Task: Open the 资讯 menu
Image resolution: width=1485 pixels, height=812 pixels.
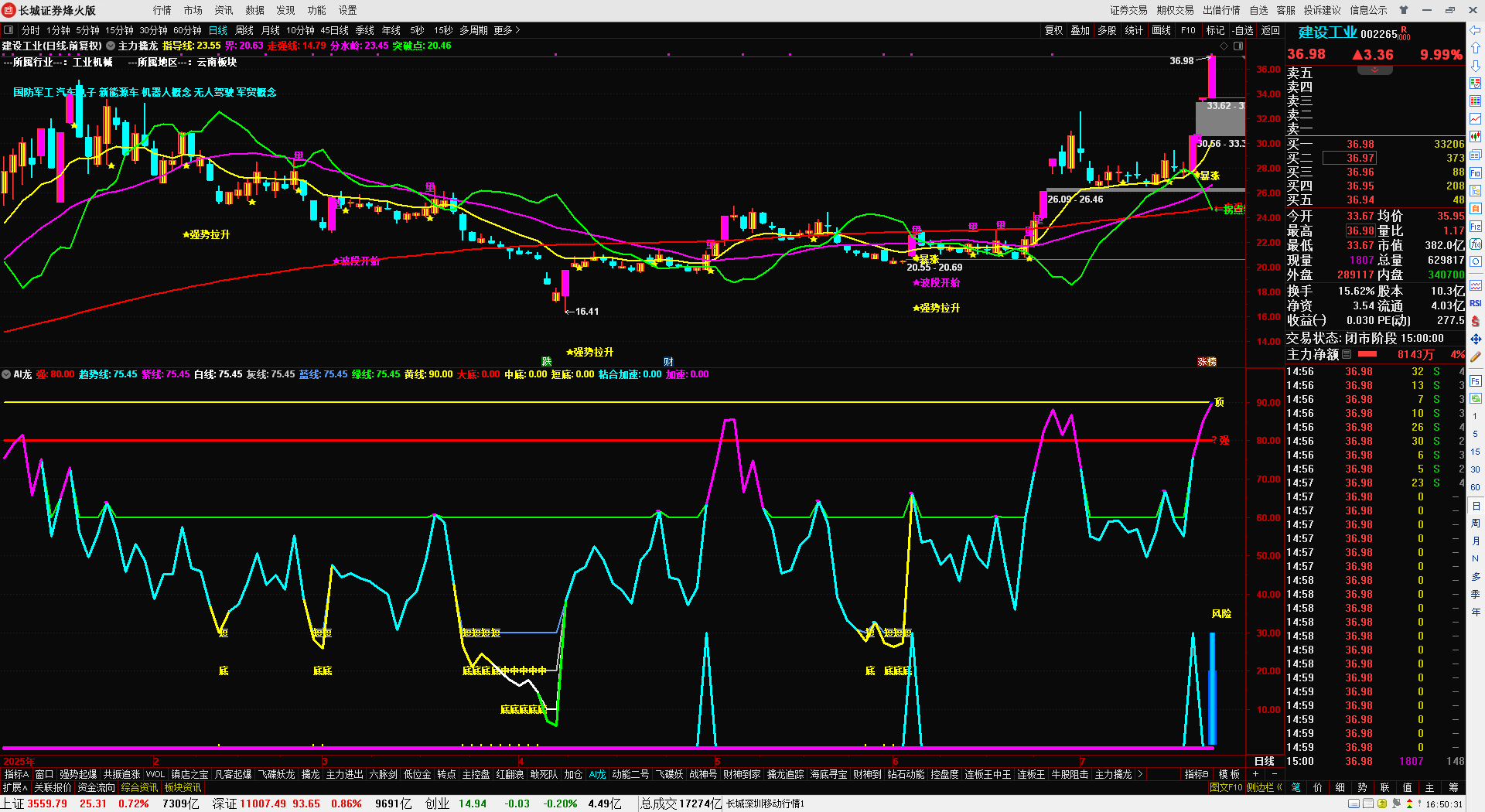Action: coord(224,10)
